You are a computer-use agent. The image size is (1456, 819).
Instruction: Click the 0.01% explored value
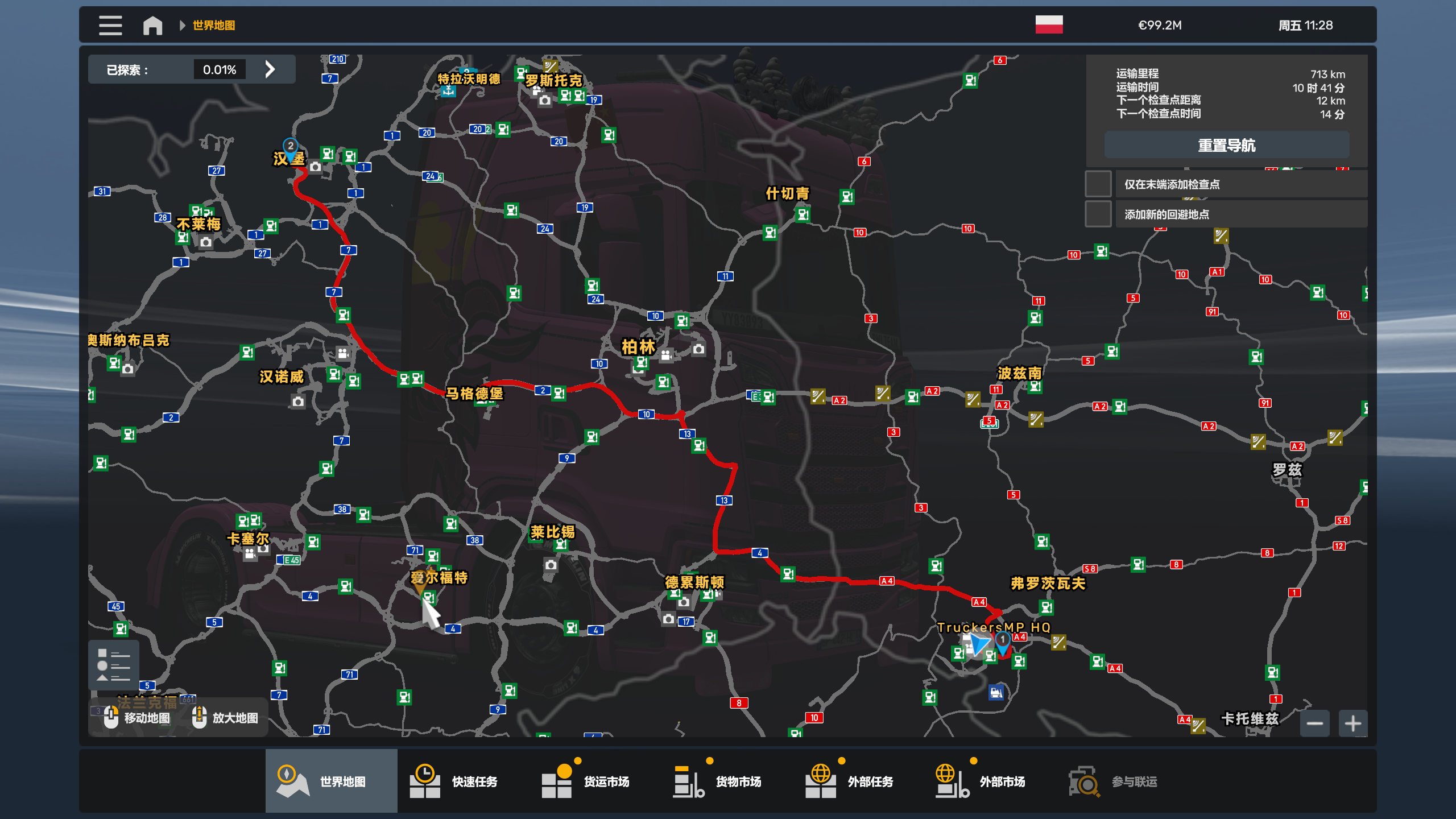pos(220,69)
